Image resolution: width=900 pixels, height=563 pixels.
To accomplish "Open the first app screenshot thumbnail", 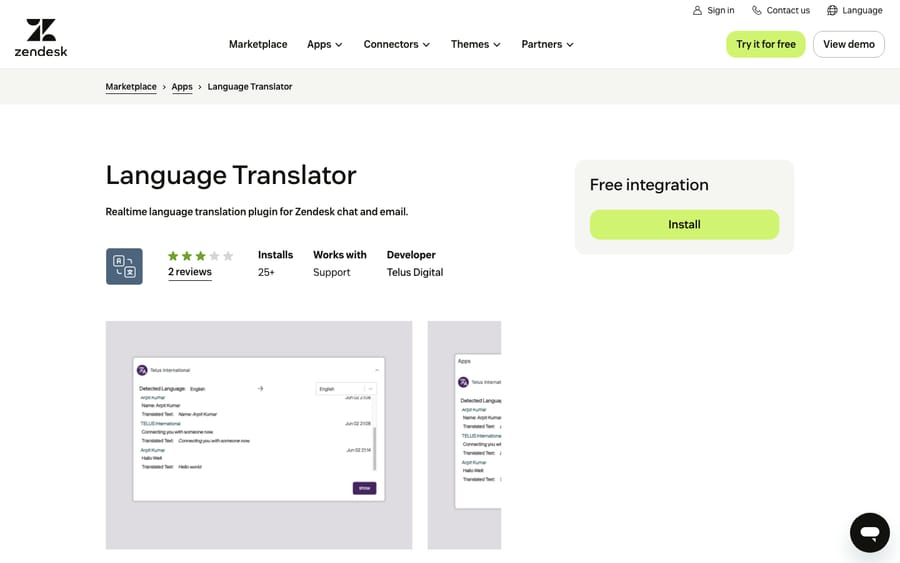I will 259,435.
